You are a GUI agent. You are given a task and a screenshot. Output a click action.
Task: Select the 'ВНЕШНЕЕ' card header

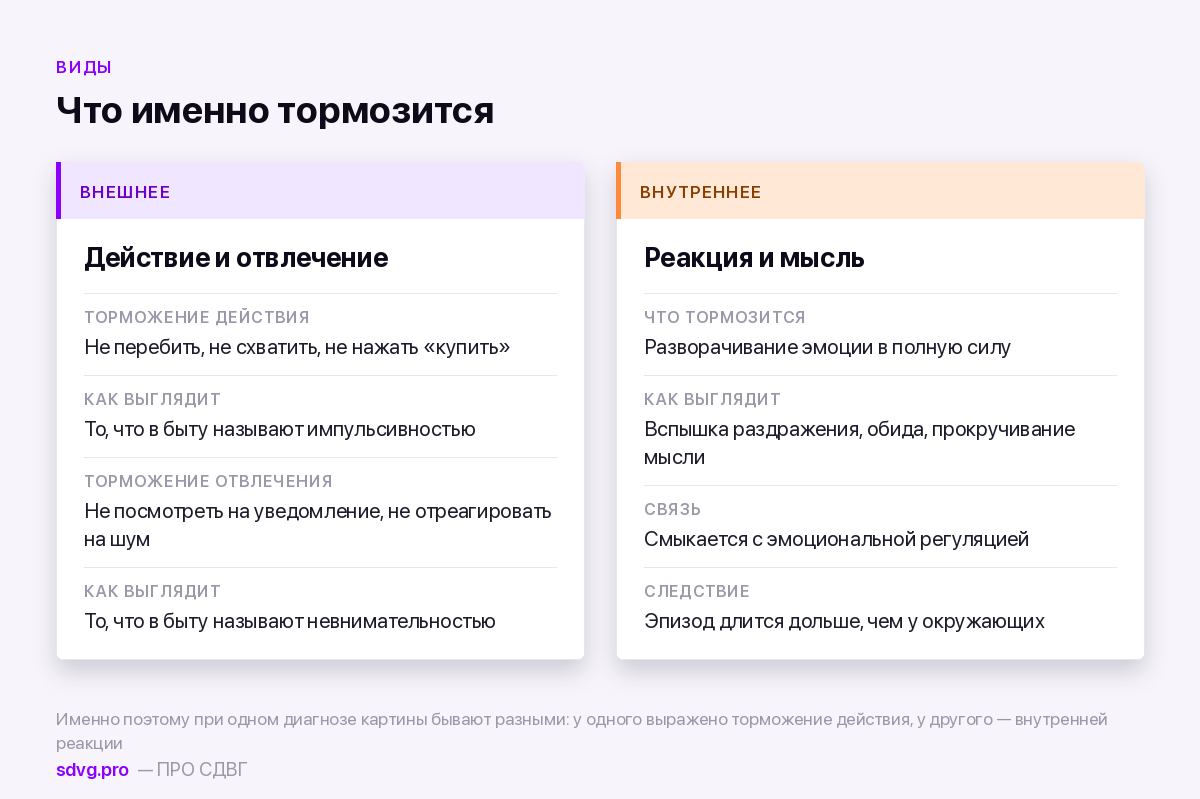pos(320,191)
